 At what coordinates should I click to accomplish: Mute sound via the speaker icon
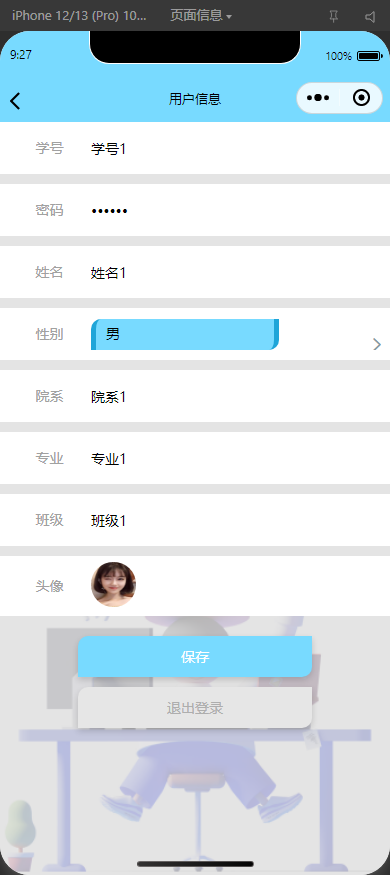click(x=370, y=17)
